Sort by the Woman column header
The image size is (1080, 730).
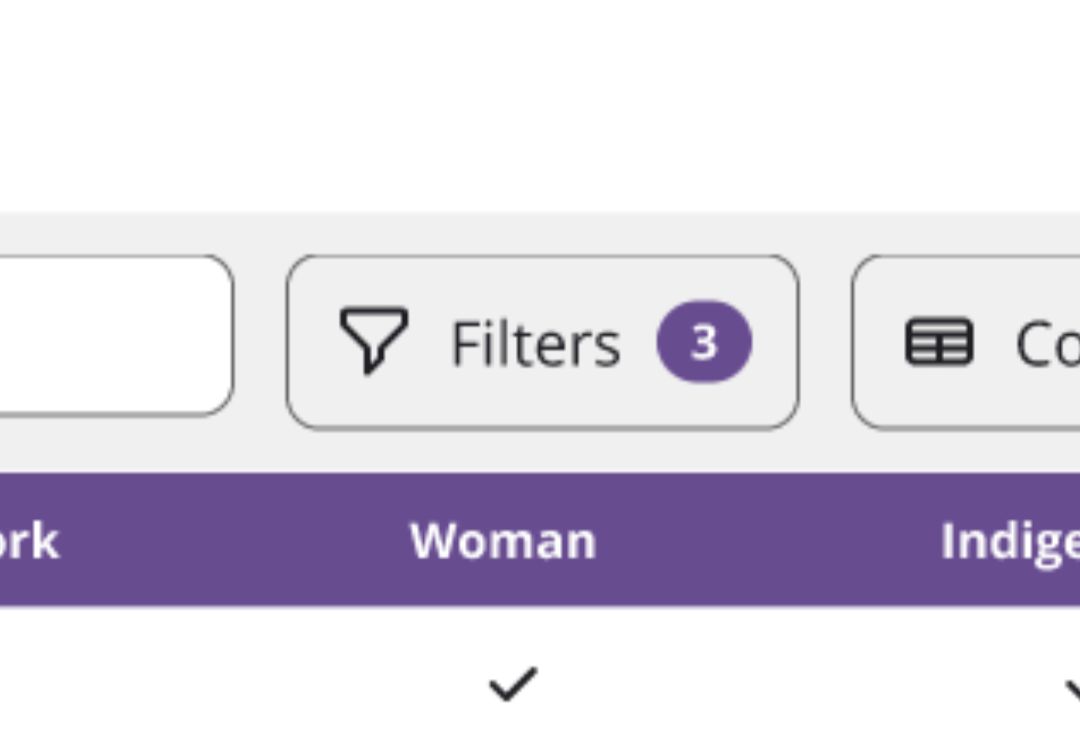tap(503, 541)
